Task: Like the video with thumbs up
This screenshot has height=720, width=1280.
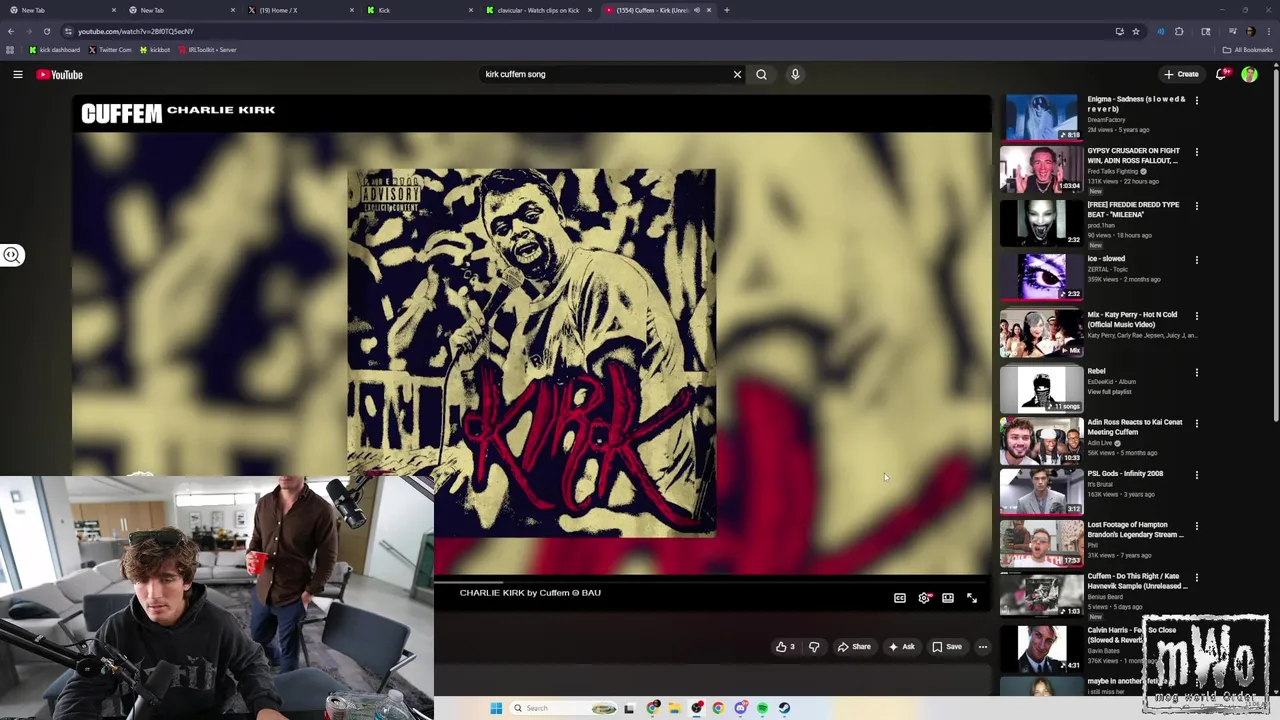Action: coord(786,647)
